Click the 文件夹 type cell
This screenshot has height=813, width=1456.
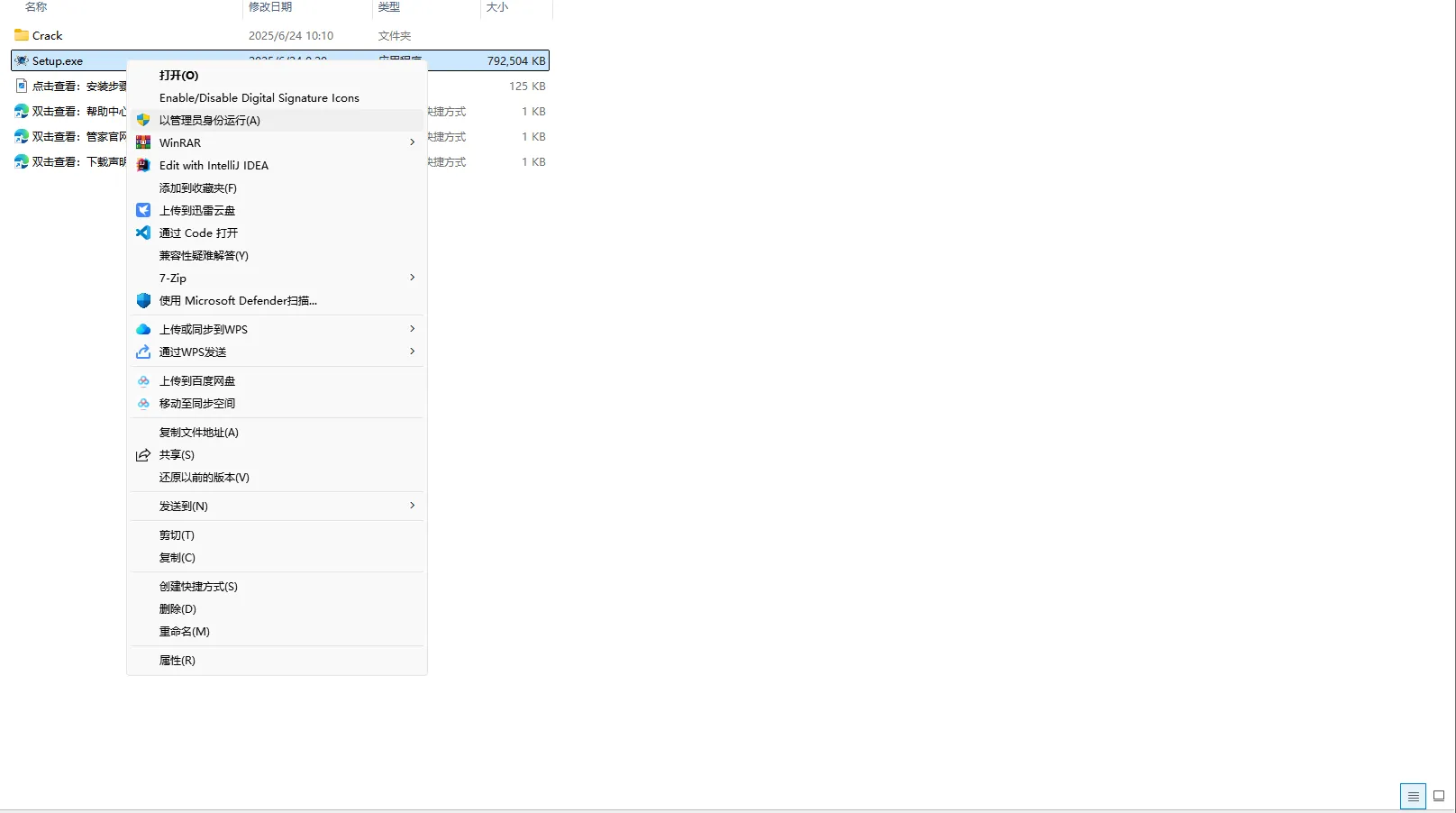[x=395, y=35]
